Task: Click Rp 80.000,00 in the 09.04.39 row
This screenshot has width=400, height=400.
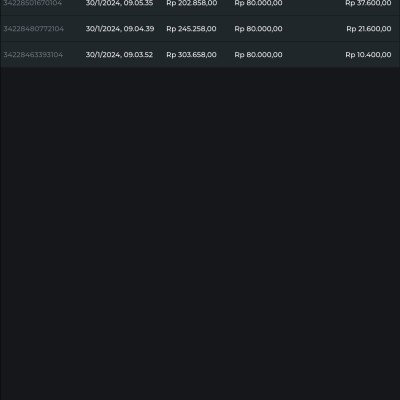Action: [258, 29]
